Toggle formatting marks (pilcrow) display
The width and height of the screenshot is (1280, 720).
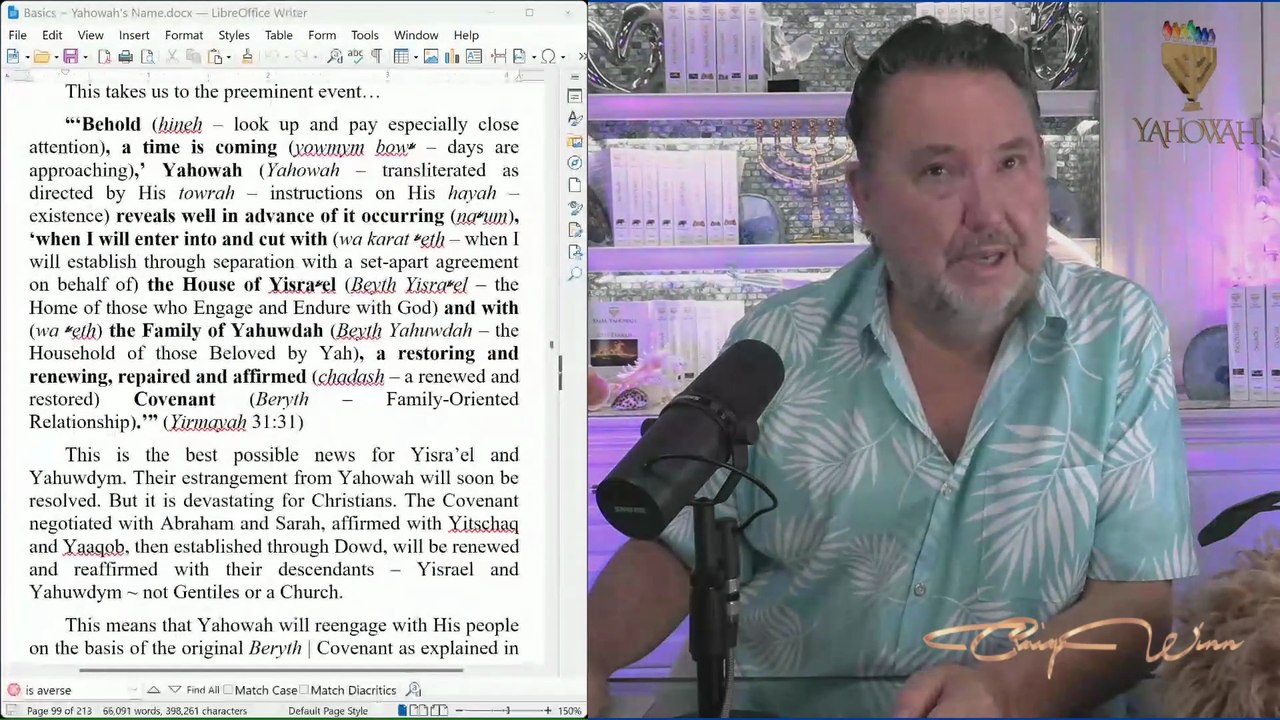[376, 57]
